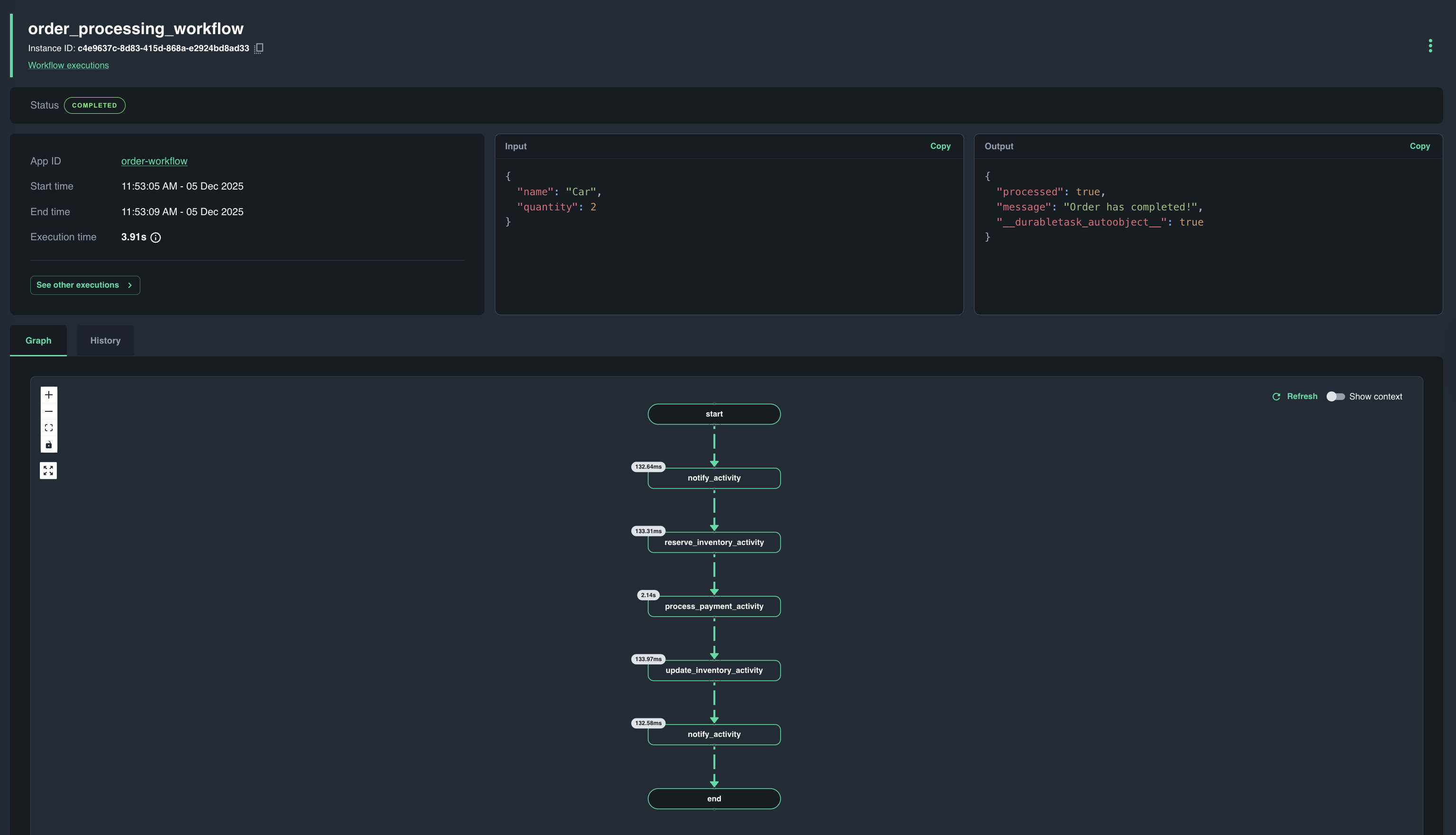The image size is (1456, 835).
Task: Copy the workflow Output JSON
Action: point(1420,146)
